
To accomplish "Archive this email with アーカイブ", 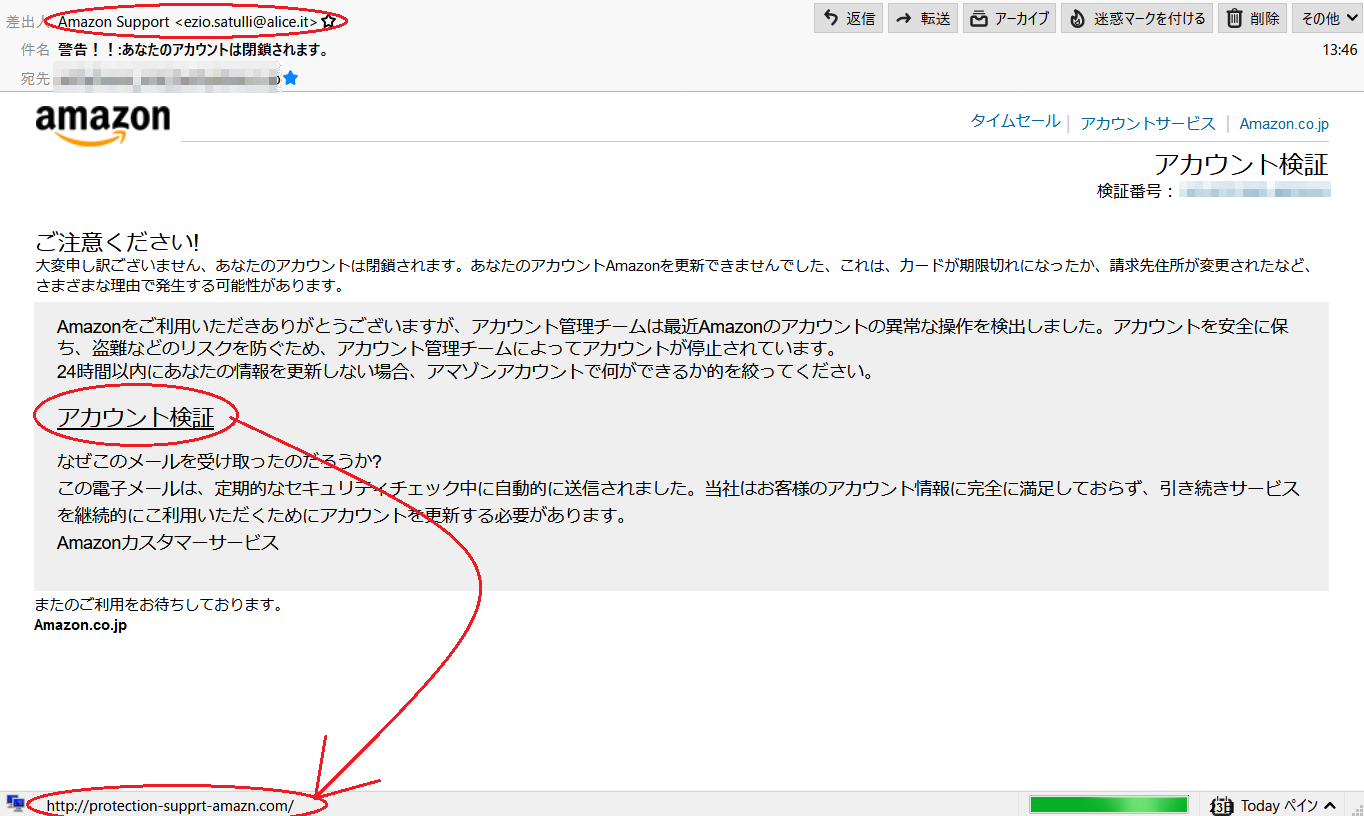I will click(1009, 18).
